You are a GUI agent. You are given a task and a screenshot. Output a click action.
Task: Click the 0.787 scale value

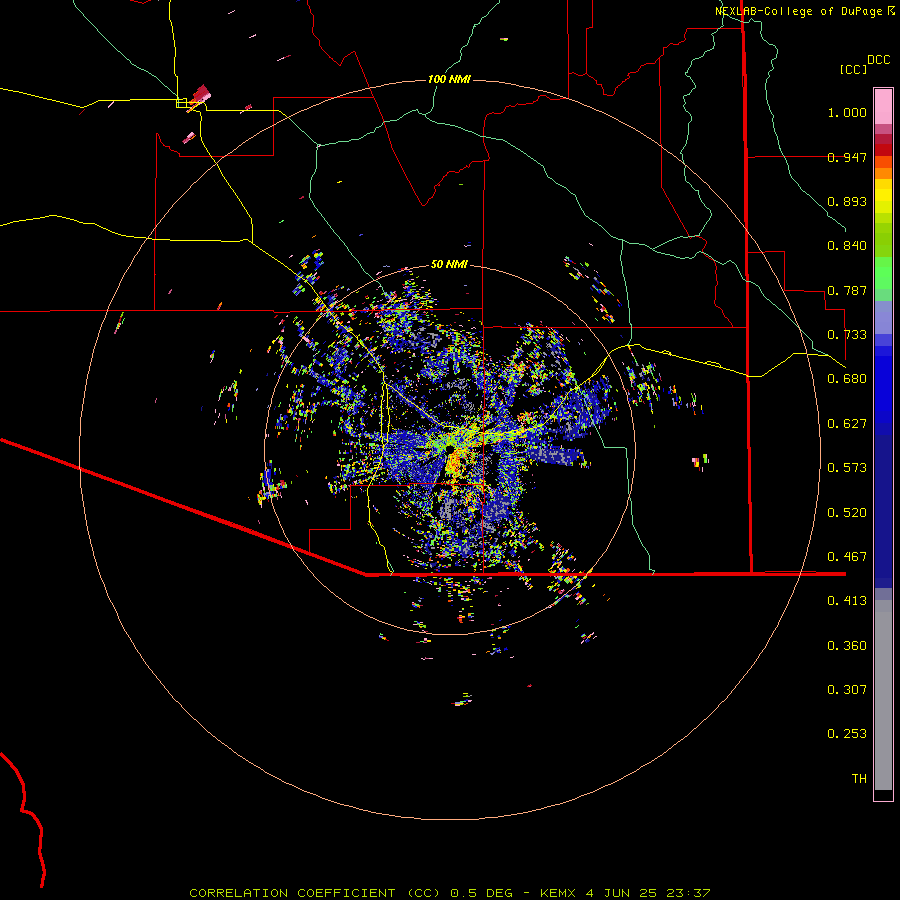847,290
